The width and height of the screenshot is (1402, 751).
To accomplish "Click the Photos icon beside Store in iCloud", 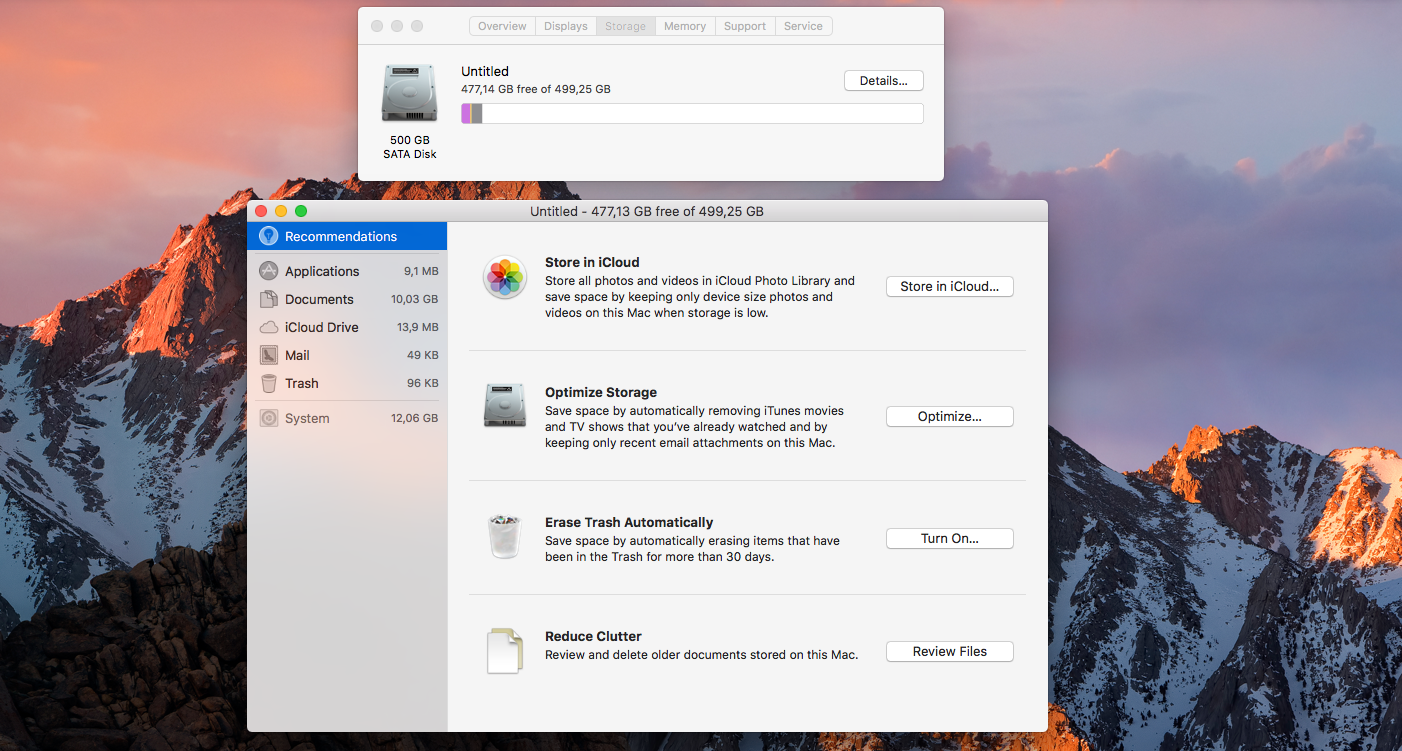I will point(505,277).
